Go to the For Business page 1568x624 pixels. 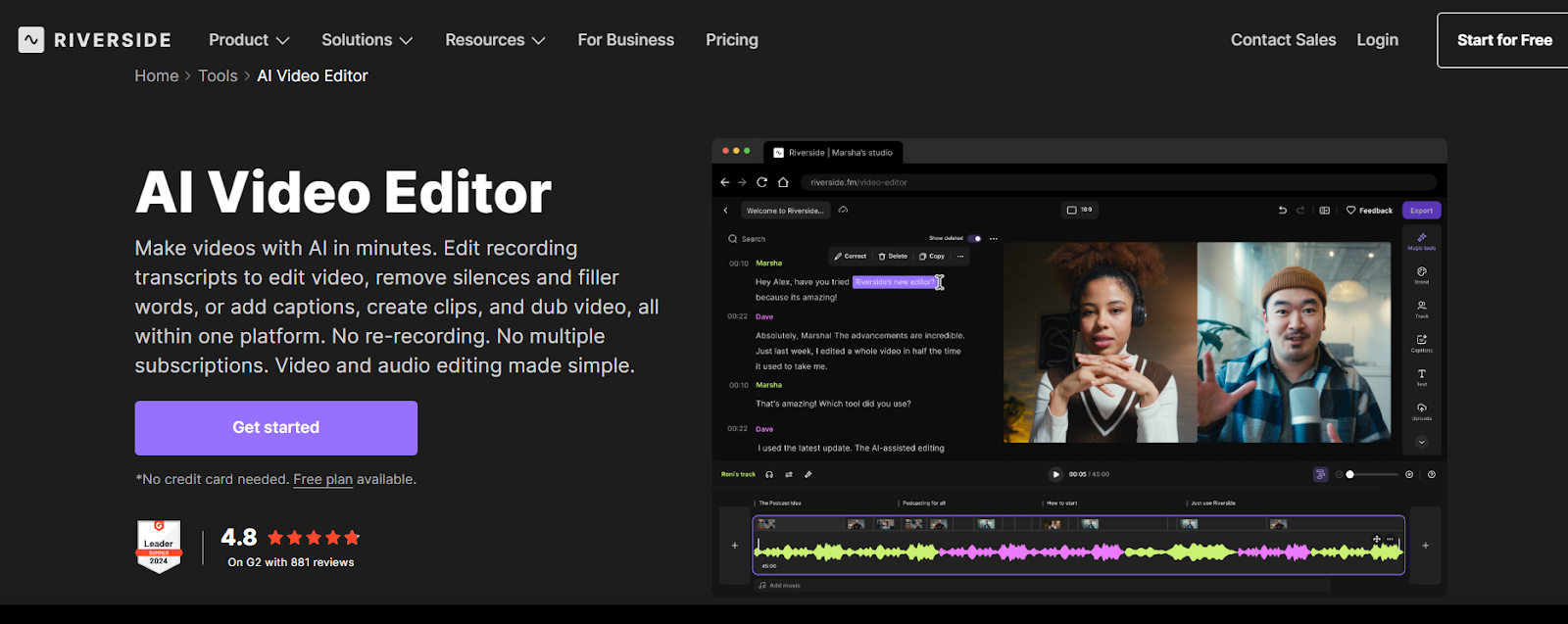click(x=625, y=40)
